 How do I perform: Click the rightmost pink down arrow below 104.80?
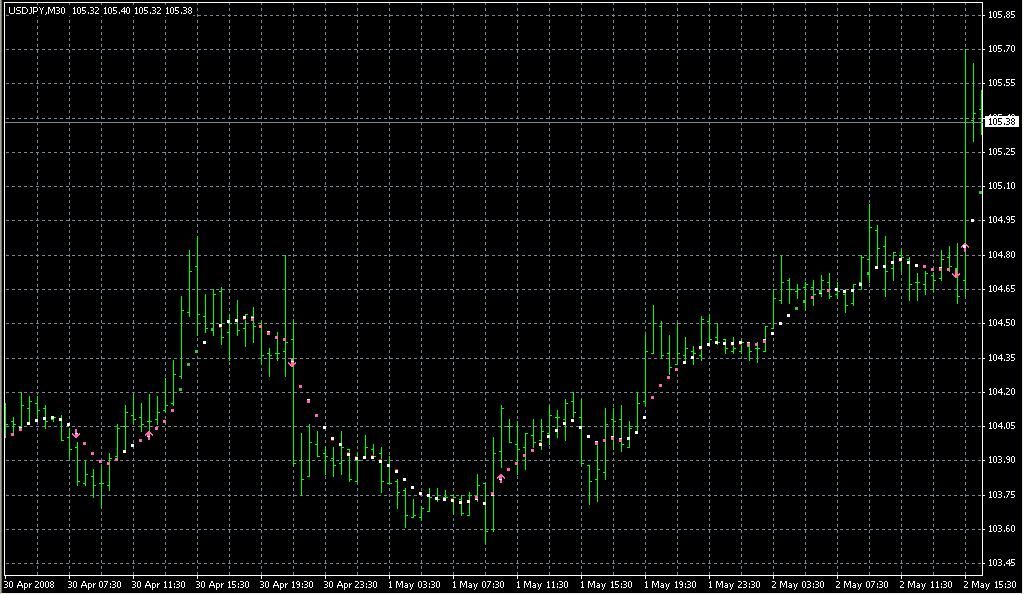(x=956, y=273)
